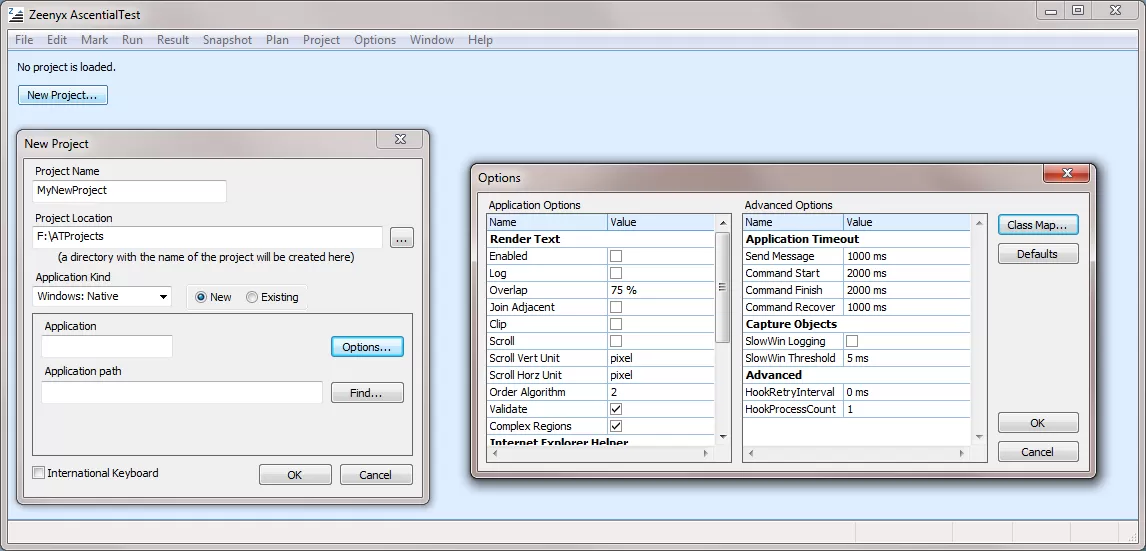Select the Existing radio button
Image resolution: width=1146 pixels, height=551 pixels.
(252, 297)
